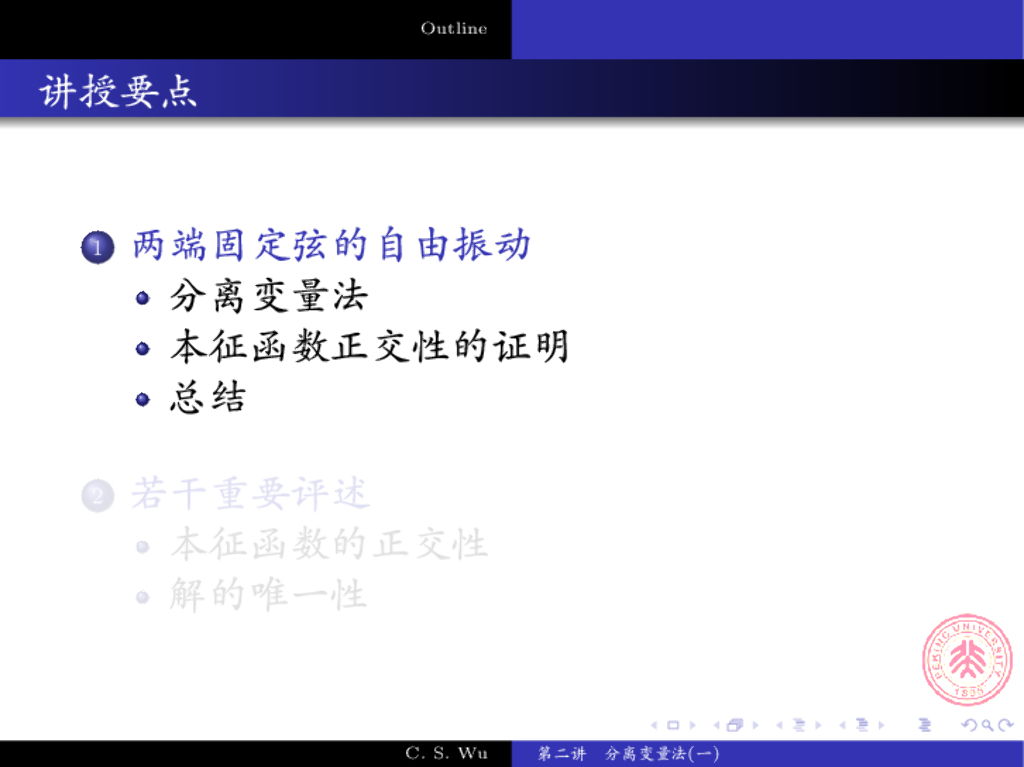The image size is (1024, 767).
Task: Open subsection 本征函数正交性的证明
Action: (370, 346)
